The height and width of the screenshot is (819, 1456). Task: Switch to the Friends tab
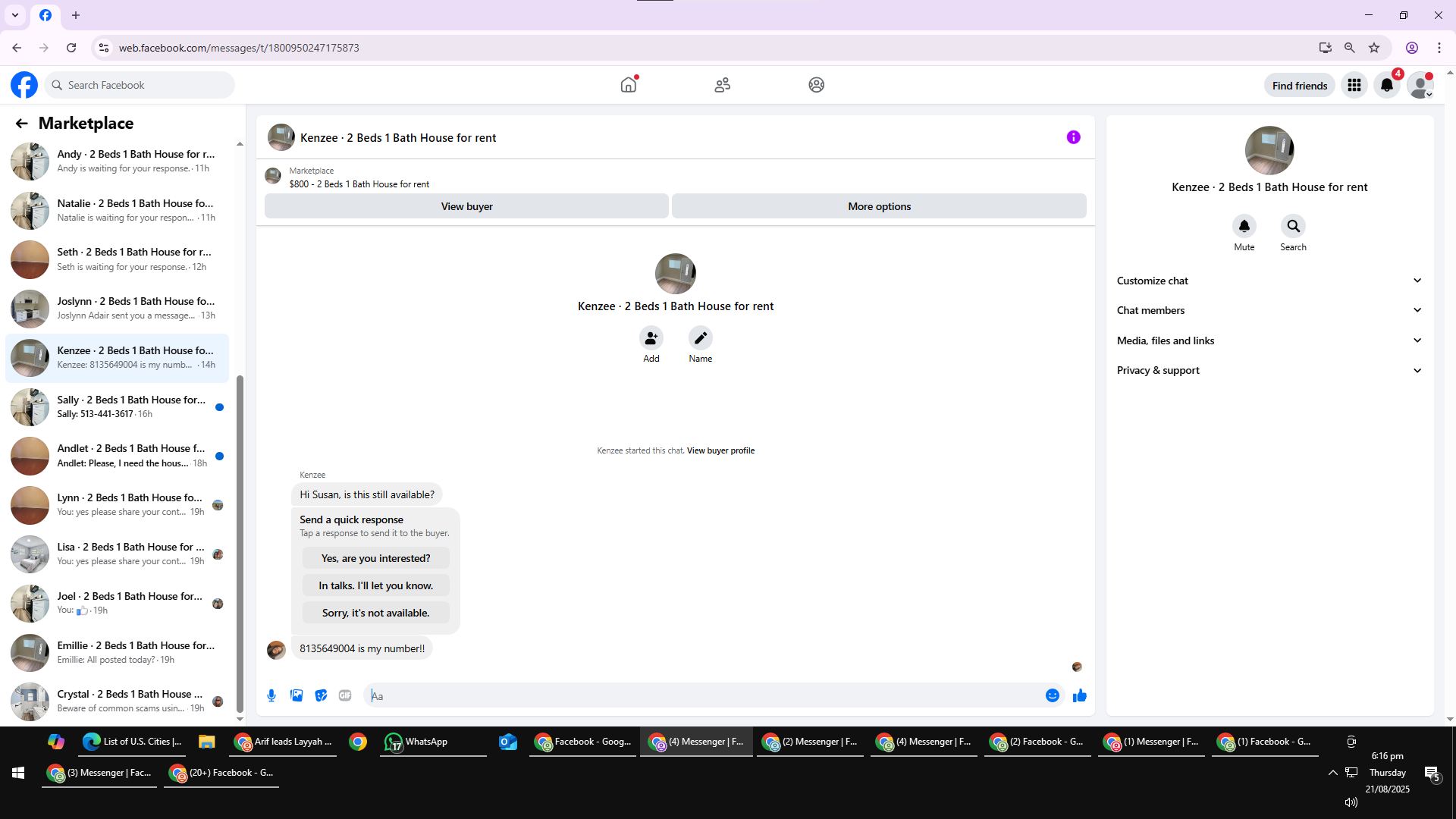pos(722,85)
